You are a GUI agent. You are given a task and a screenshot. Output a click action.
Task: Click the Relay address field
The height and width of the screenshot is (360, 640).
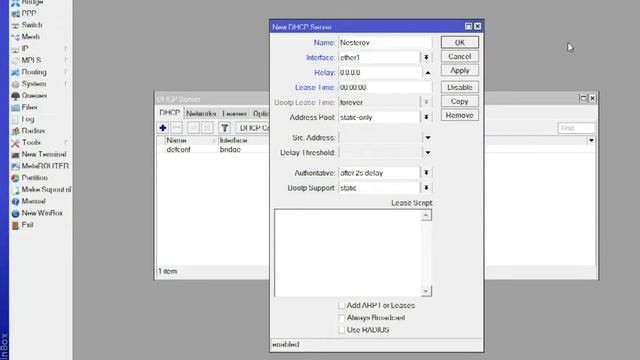380,73
